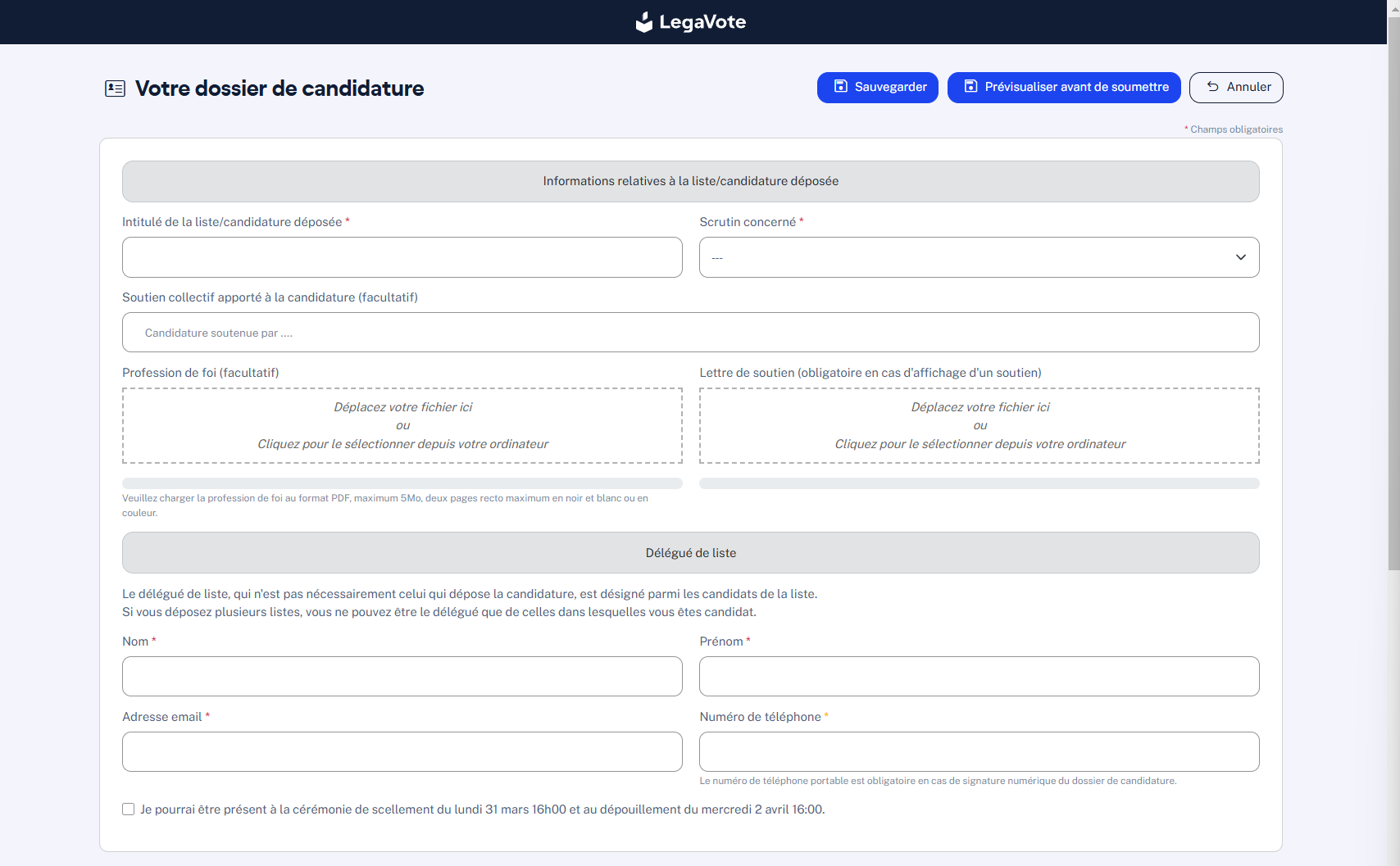Screen dimensions: 1400x866
Task: Click the Informations relatives à la liste header
Action: tap(691, 181)
